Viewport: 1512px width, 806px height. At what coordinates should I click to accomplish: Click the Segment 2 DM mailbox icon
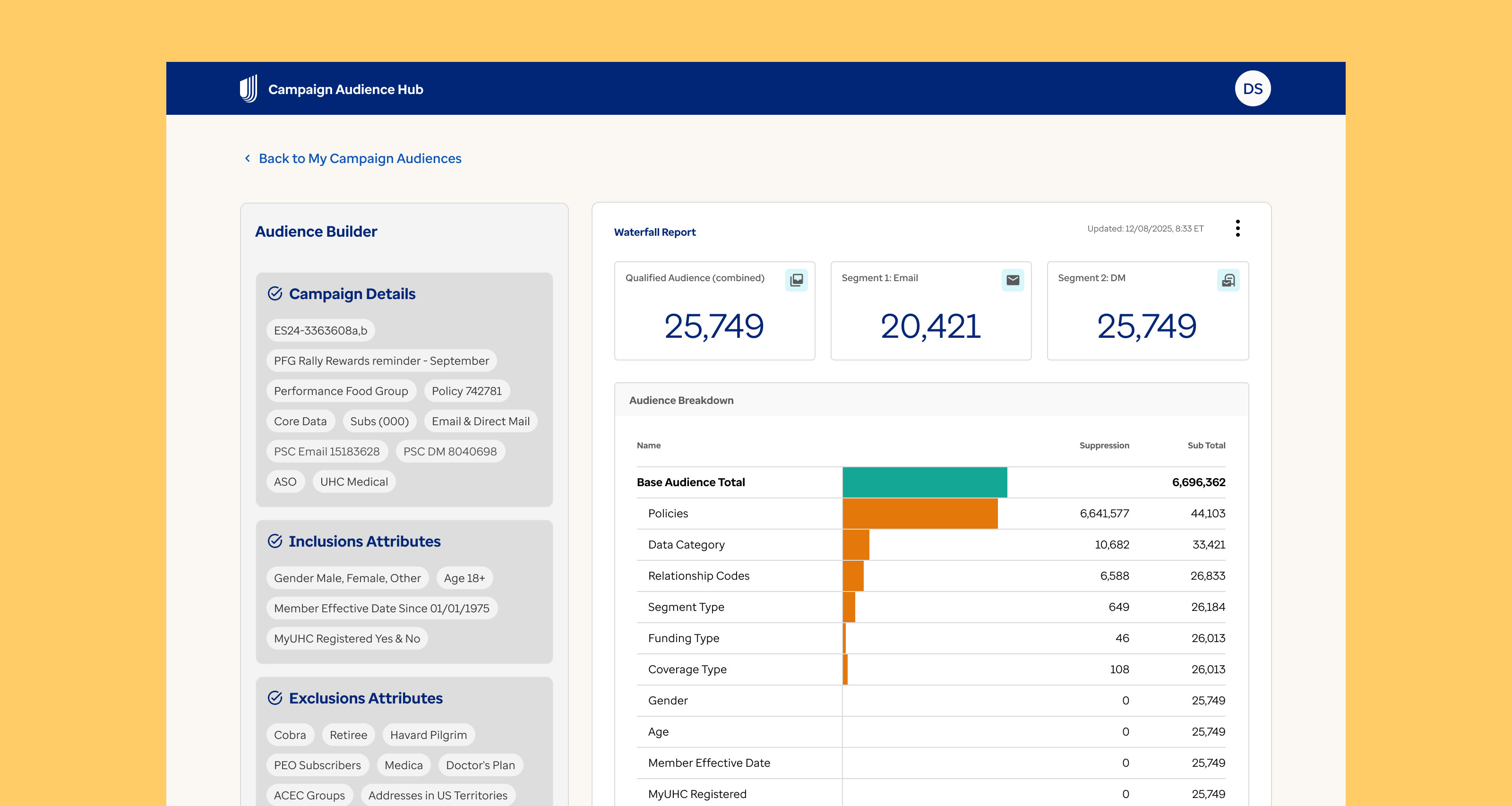(1228, 280)
